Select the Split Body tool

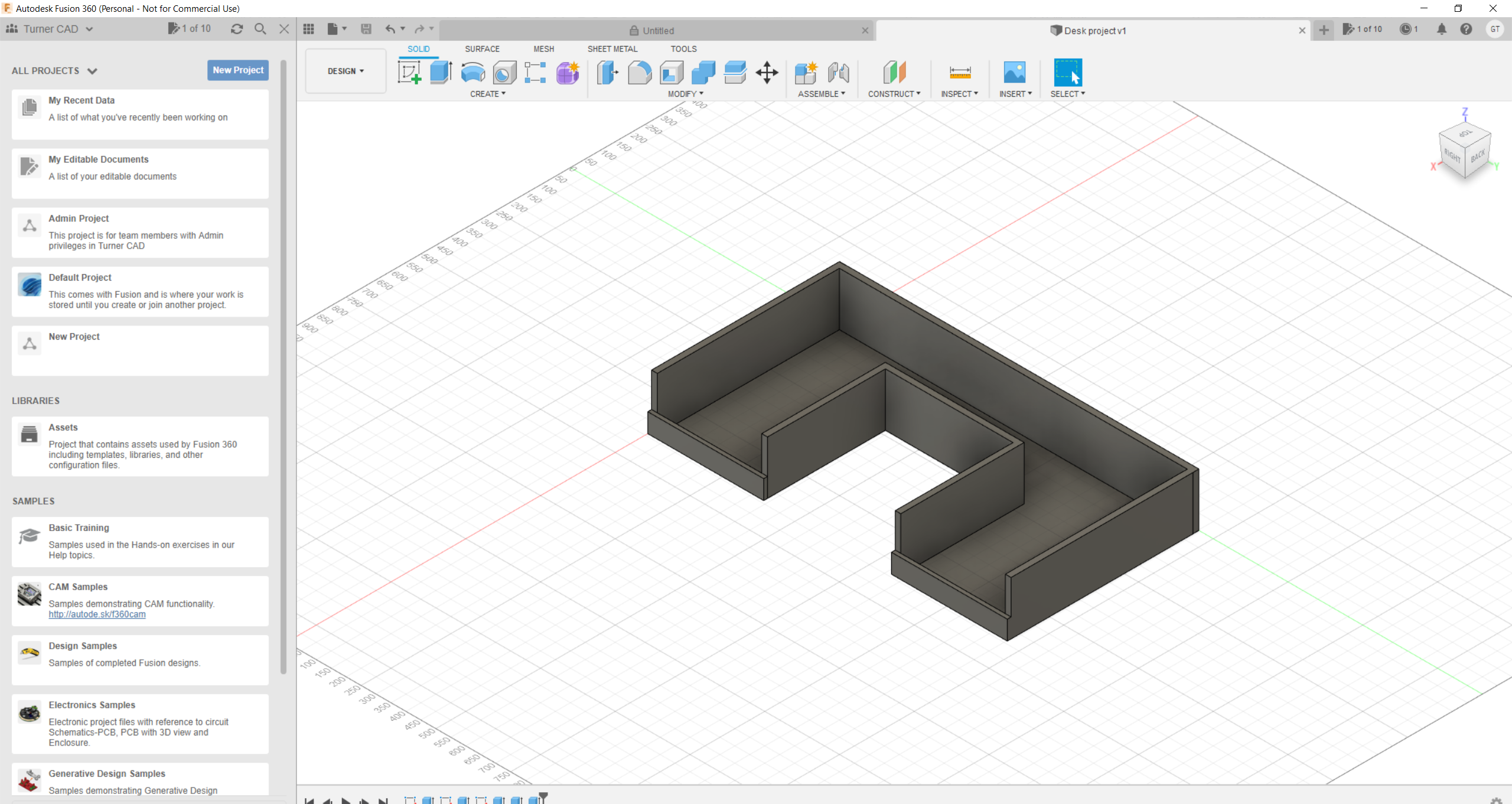click(735, 73)
